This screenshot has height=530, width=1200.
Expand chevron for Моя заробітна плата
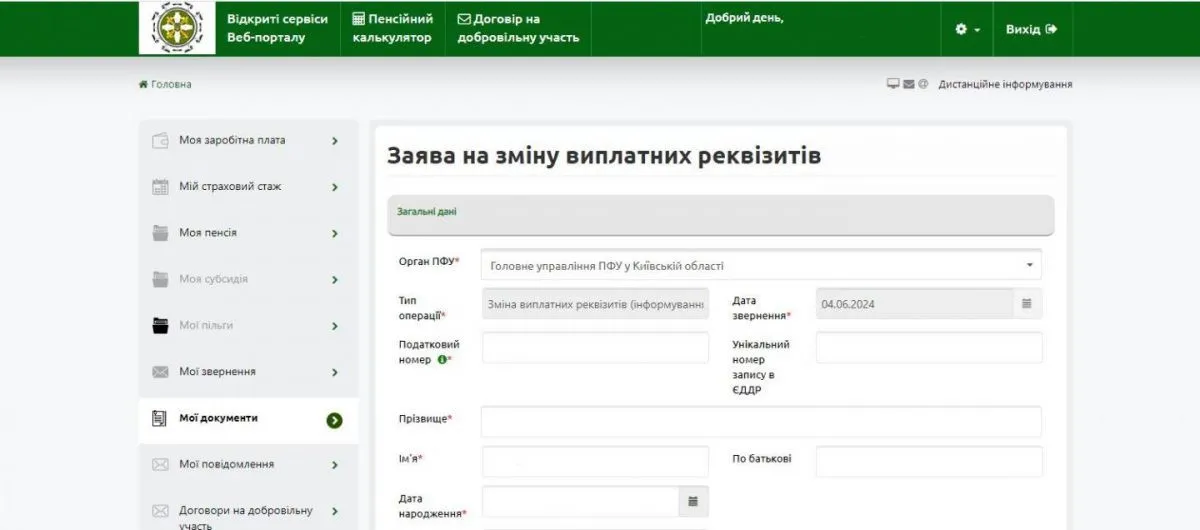coord(334,141)
